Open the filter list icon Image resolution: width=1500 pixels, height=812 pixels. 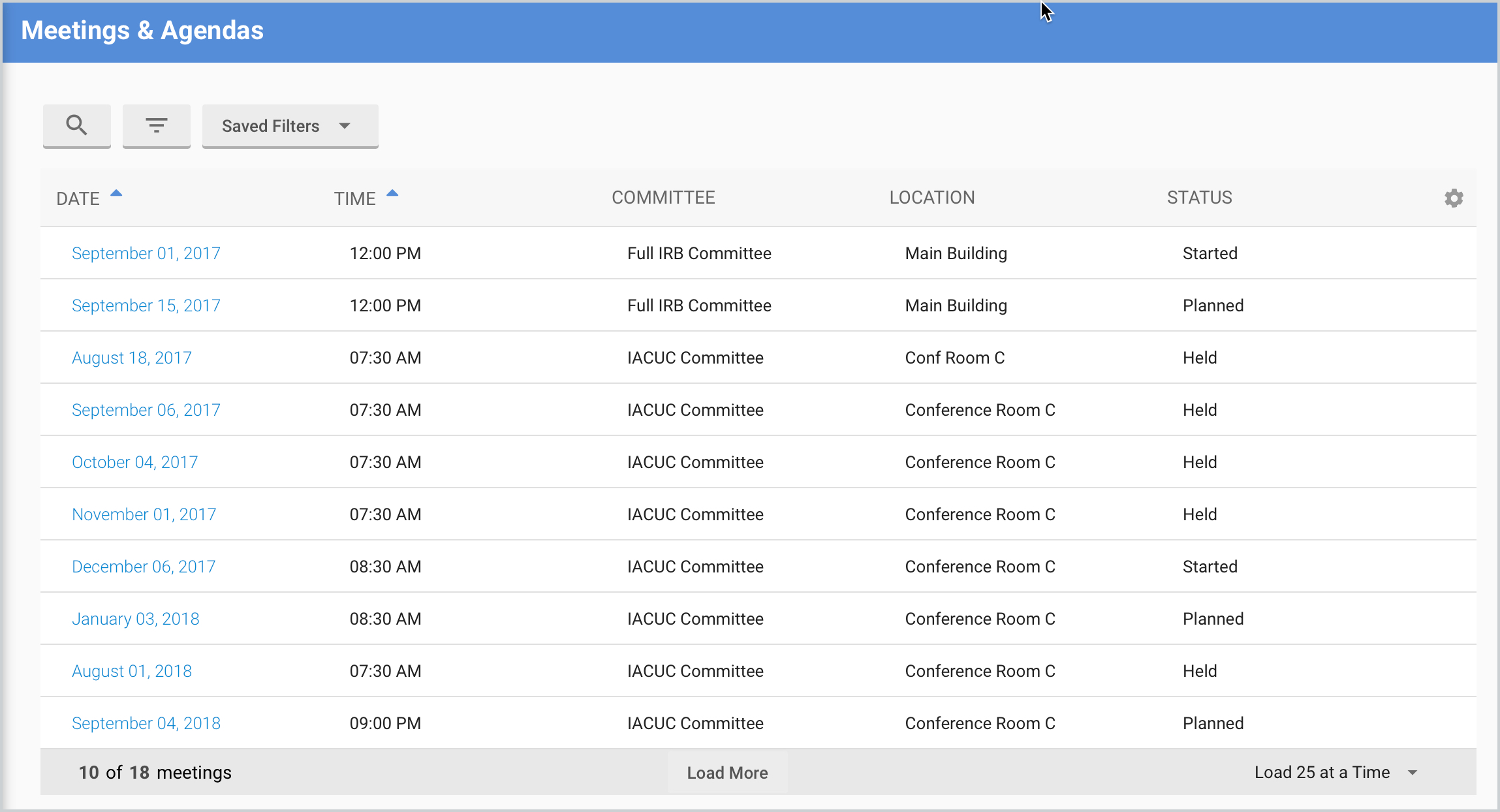(x=157, y=125)
